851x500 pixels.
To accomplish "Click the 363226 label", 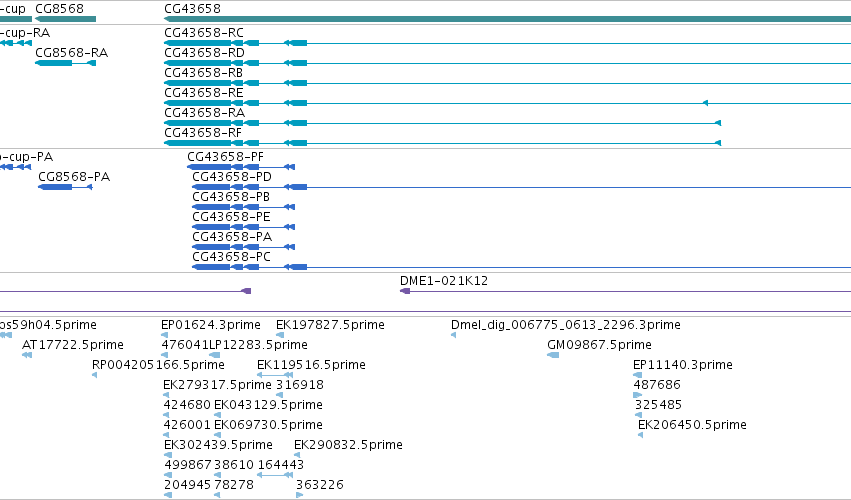I will (320, 485).
